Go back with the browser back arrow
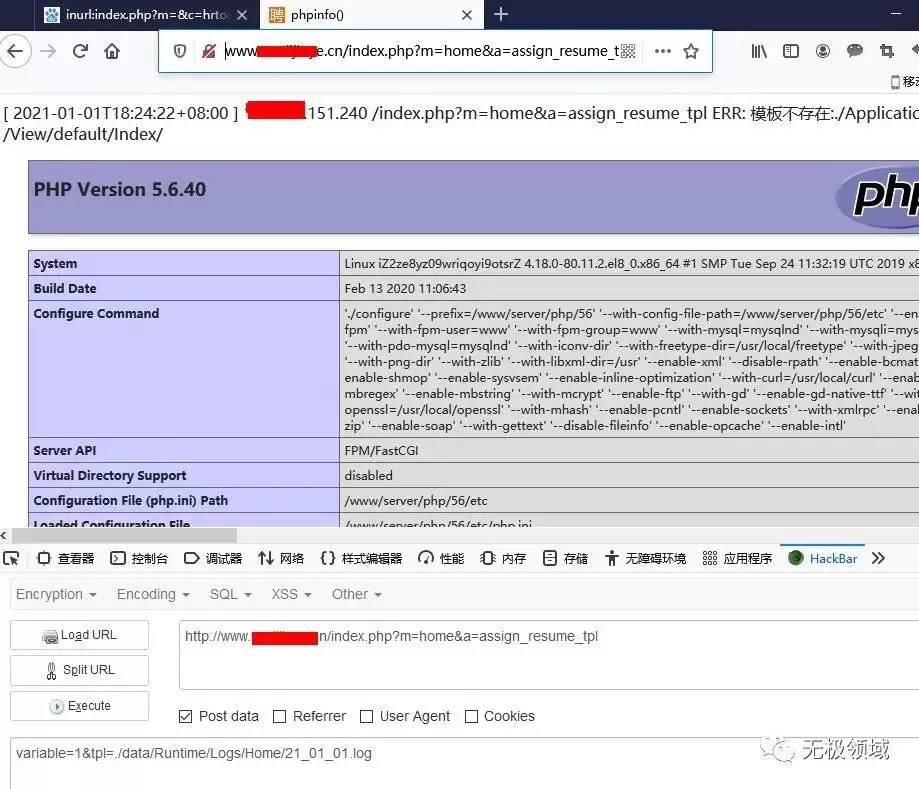Image resolution: width=919 pixels, height=789 pixels. point(15,52)
